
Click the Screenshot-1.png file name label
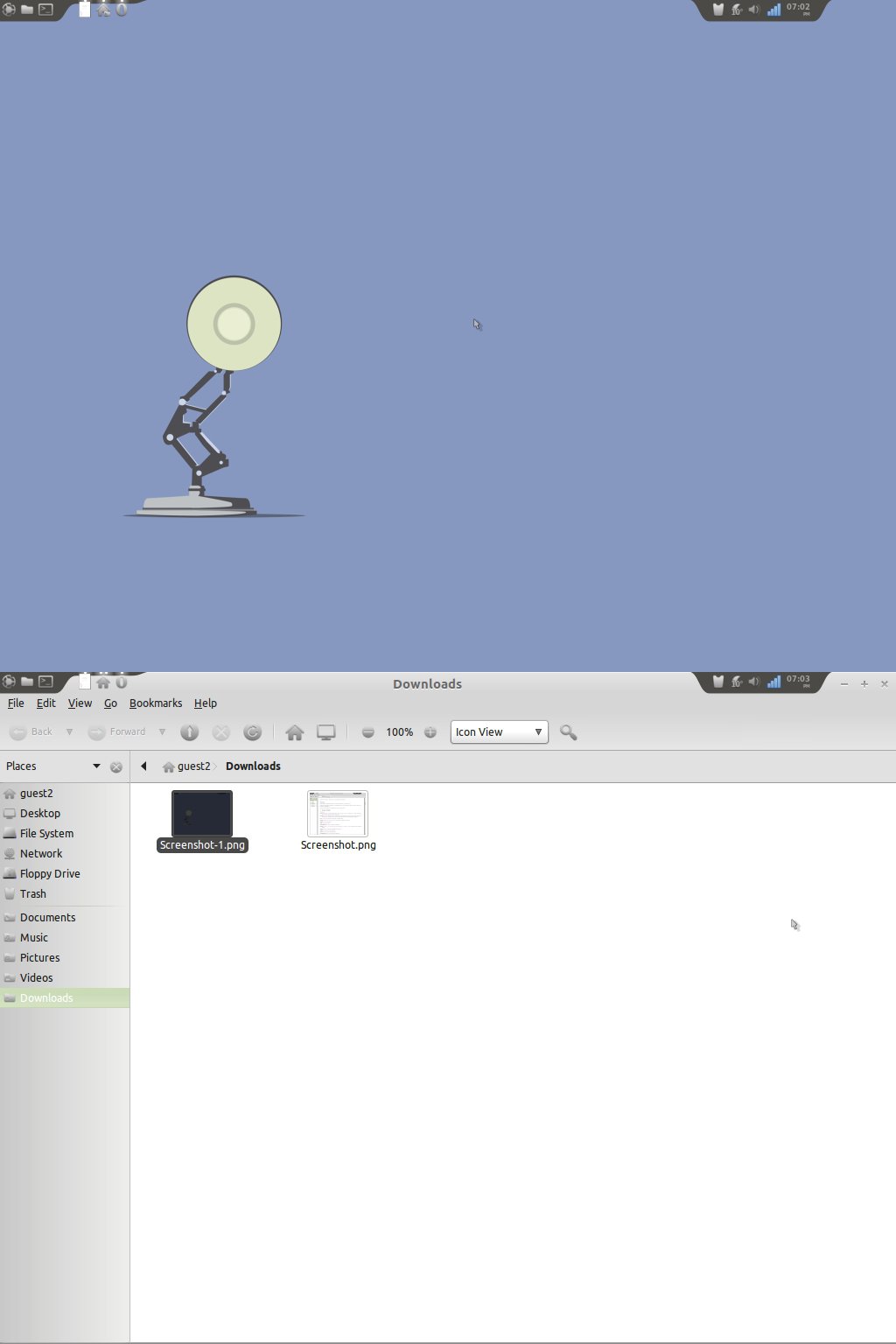click(x=202, y=845)
